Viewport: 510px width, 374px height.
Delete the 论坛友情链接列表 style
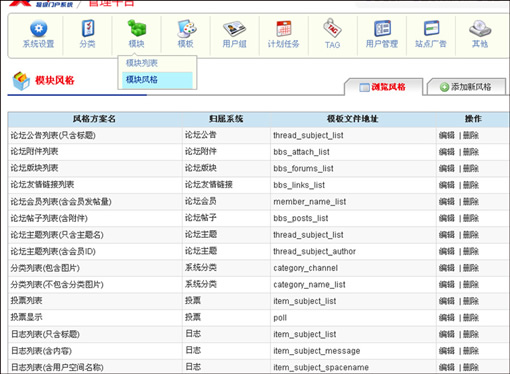coord(471,185)
